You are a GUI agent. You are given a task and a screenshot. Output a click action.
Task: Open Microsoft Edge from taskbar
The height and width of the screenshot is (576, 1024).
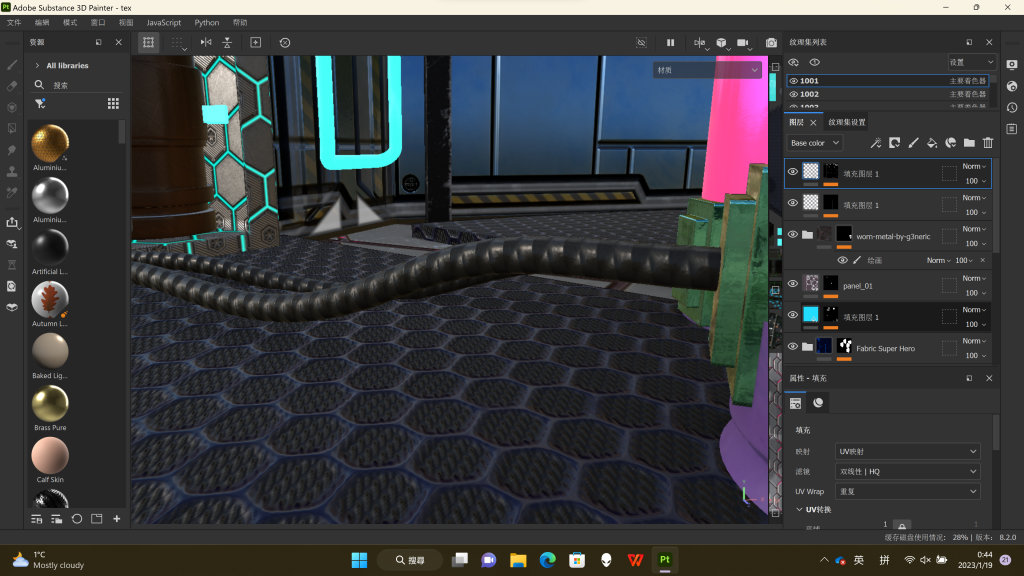pyautogui.click(x=547, y=560)
